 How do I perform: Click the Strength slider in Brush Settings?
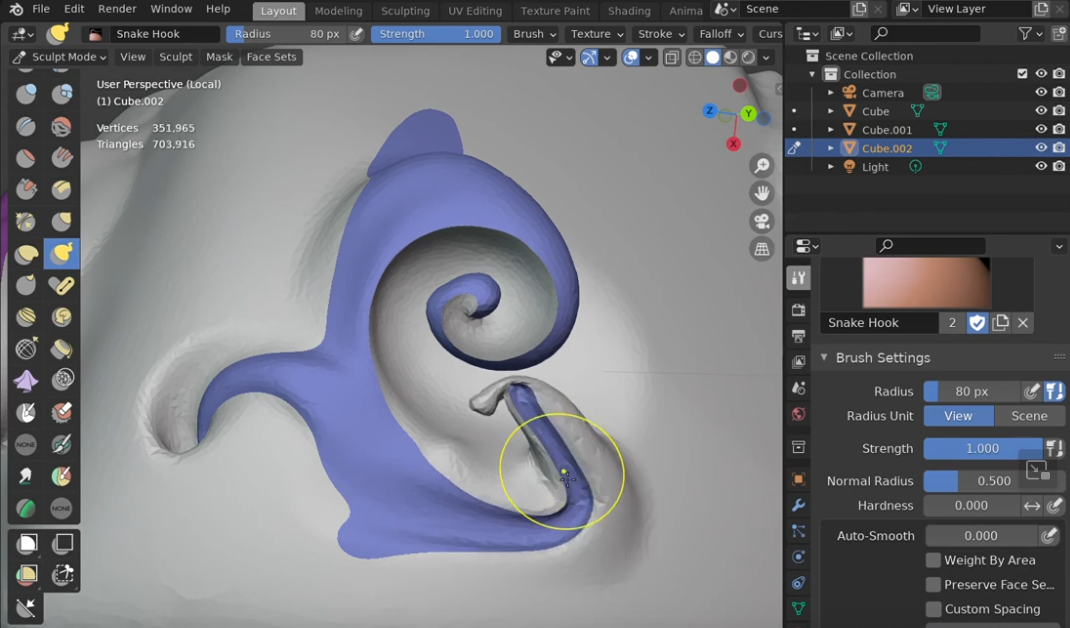point(983,448)
